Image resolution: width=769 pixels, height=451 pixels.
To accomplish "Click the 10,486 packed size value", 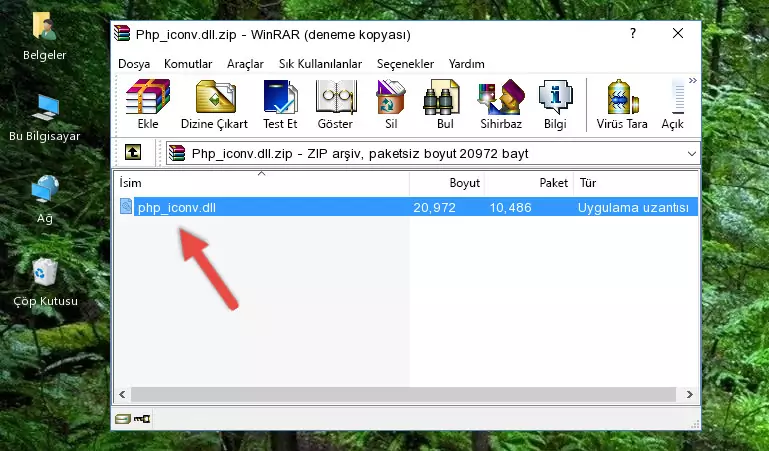I will 510,207.
